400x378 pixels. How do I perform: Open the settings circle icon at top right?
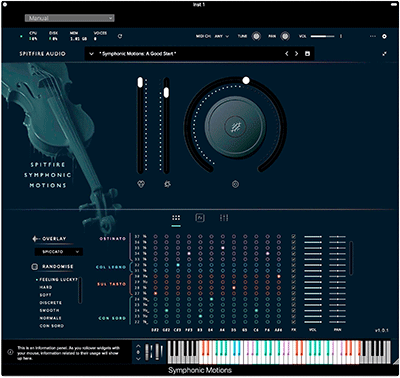(384, 36)
